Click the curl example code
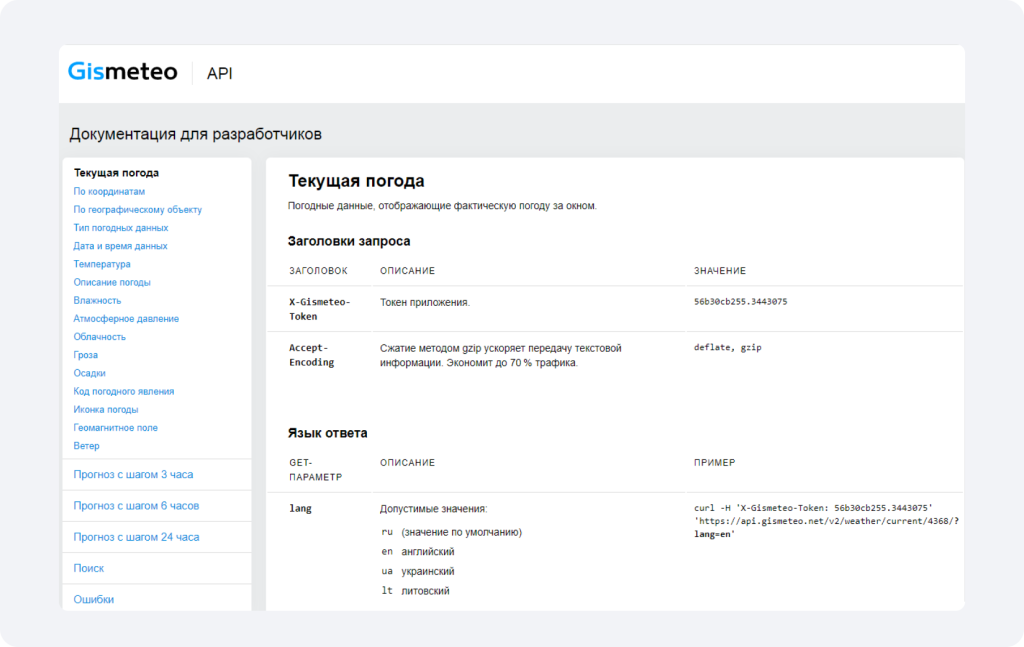Screen dimensions: 1024x647 pyautogui.click(x=826, y=521)
